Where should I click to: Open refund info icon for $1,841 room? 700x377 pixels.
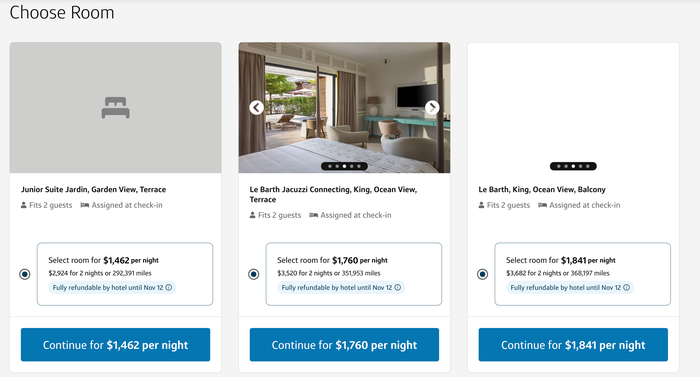coord(626,288)
